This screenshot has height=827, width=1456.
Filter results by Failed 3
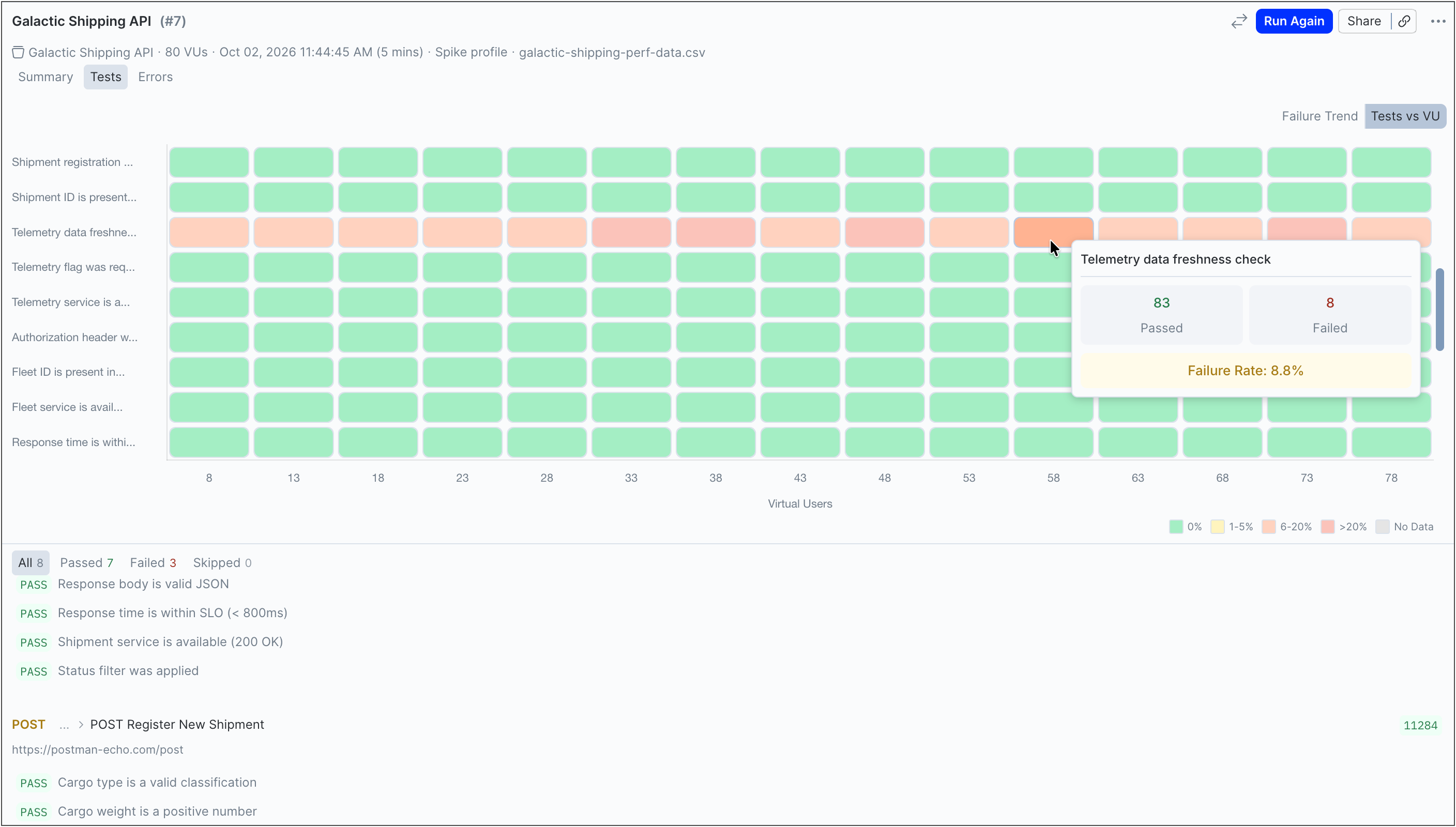tap(153, 562)
